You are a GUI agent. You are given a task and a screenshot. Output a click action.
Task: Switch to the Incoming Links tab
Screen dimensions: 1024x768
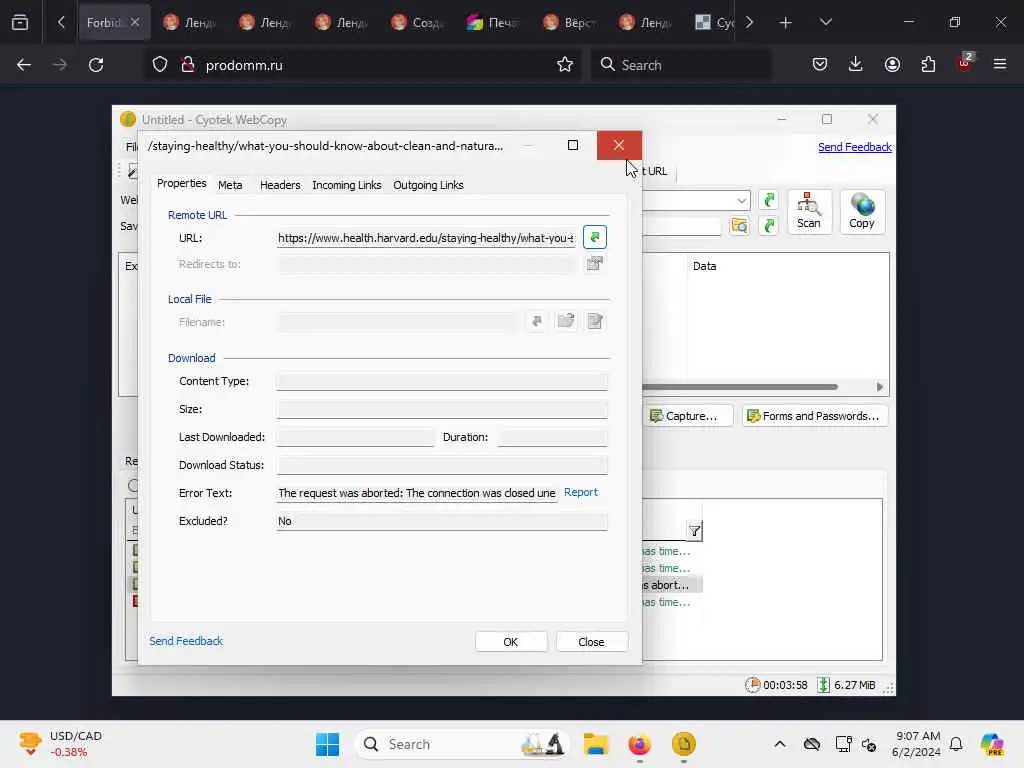click(x=347, y=185)
